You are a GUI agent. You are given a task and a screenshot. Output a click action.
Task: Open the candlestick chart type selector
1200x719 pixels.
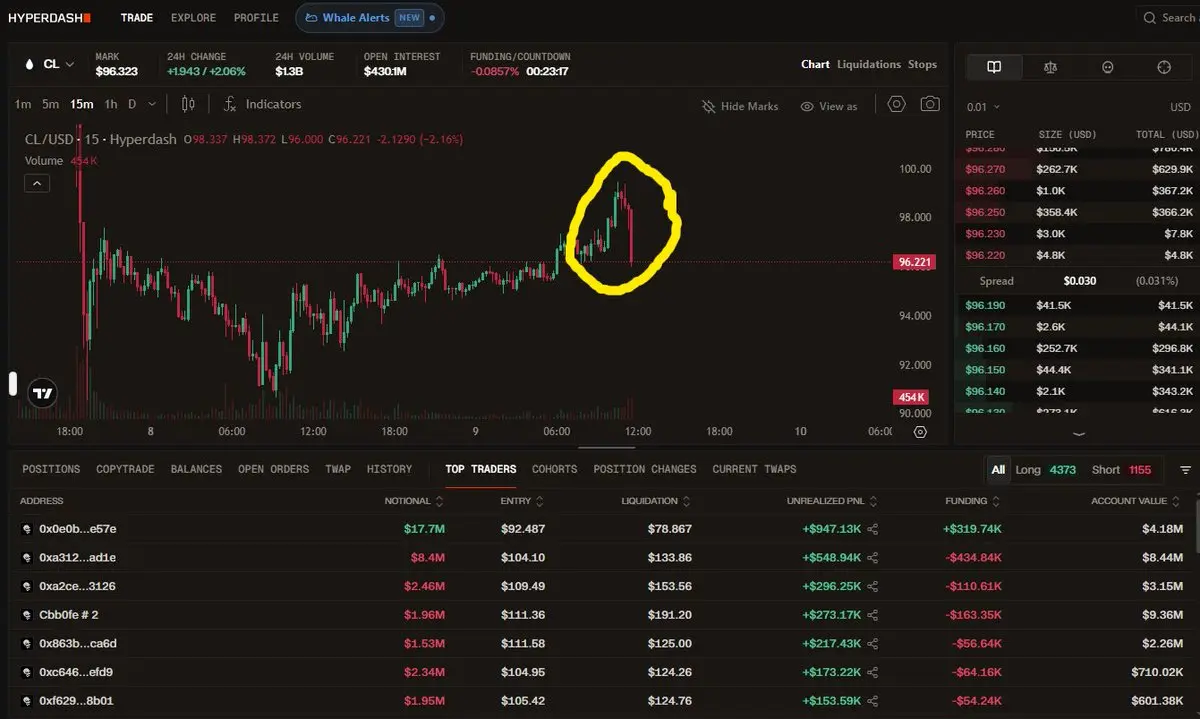click(188, 104)
